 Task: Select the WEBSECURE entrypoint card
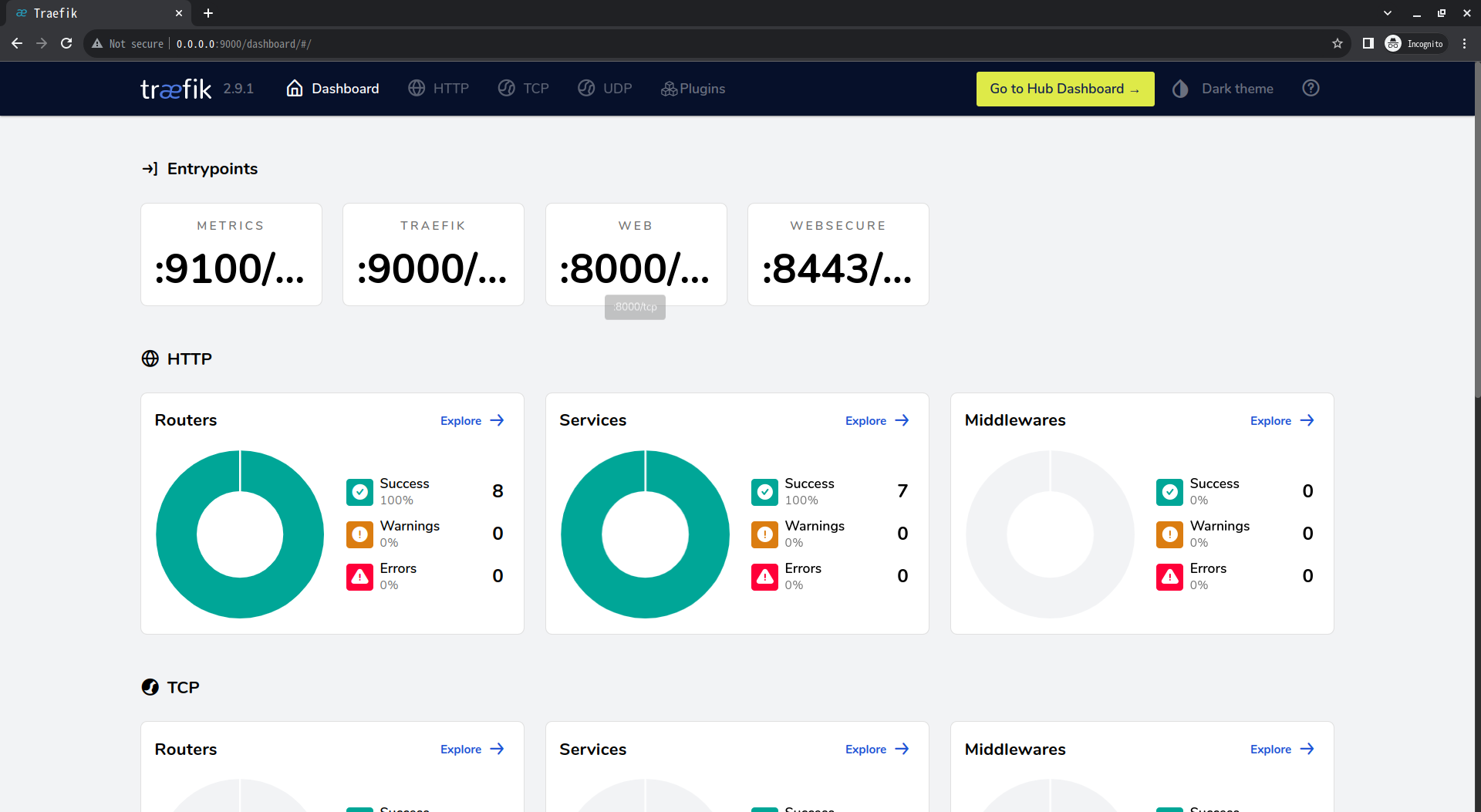838,254
